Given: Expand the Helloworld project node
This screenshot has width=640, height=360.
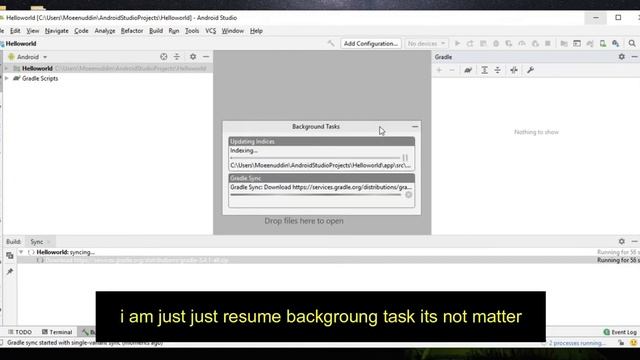Looking at the screenshot, I should coord(6,69).
